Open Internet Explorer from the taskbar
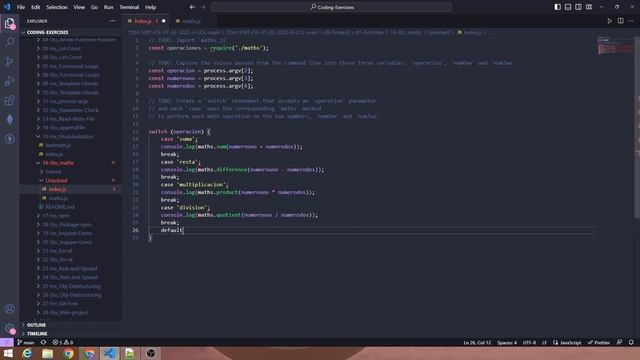This screenshot has height=360, width=640. tap(27, 353)
